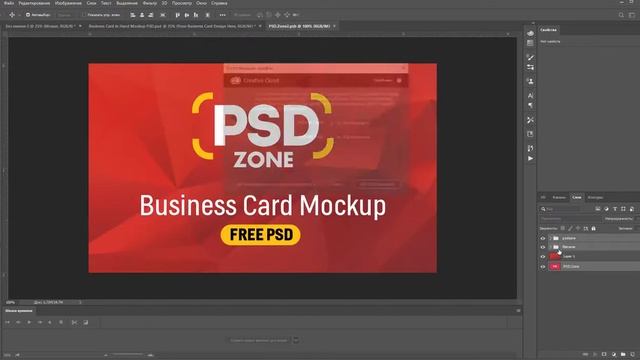640x360 pixels.
Task: Click the add adjustment layer icon in the Layers panel
Action: point(613,354)
